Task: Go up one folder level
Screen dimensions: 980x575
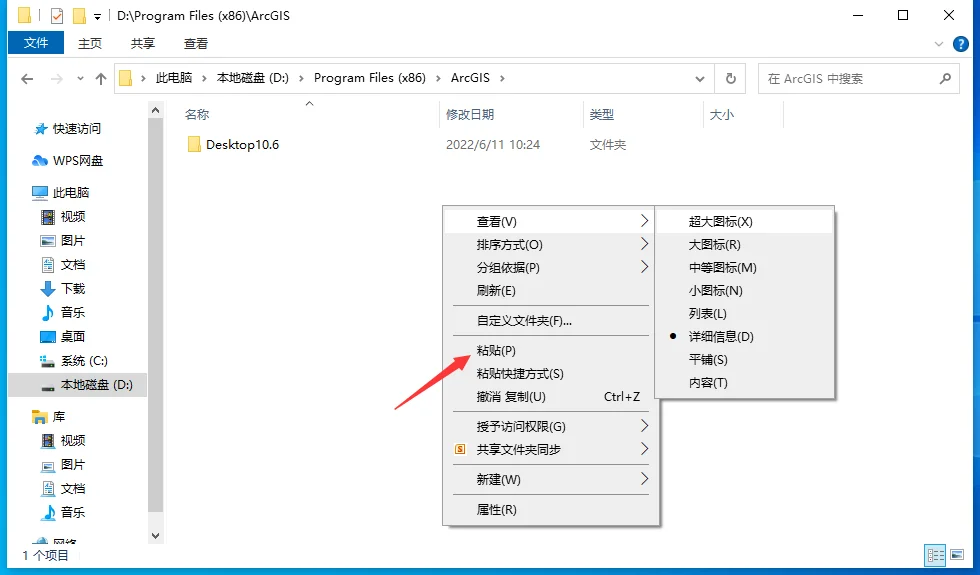Action: 101,79
